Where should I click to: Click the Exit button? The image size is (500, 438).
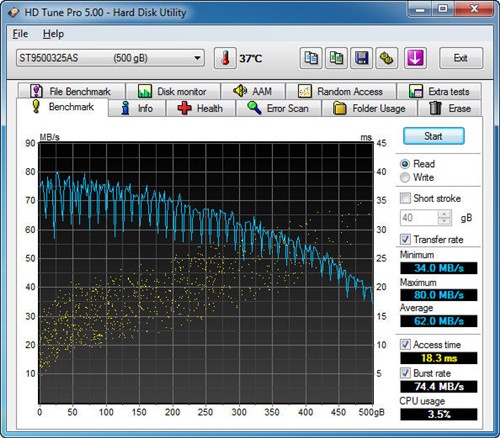coord(461,58)
